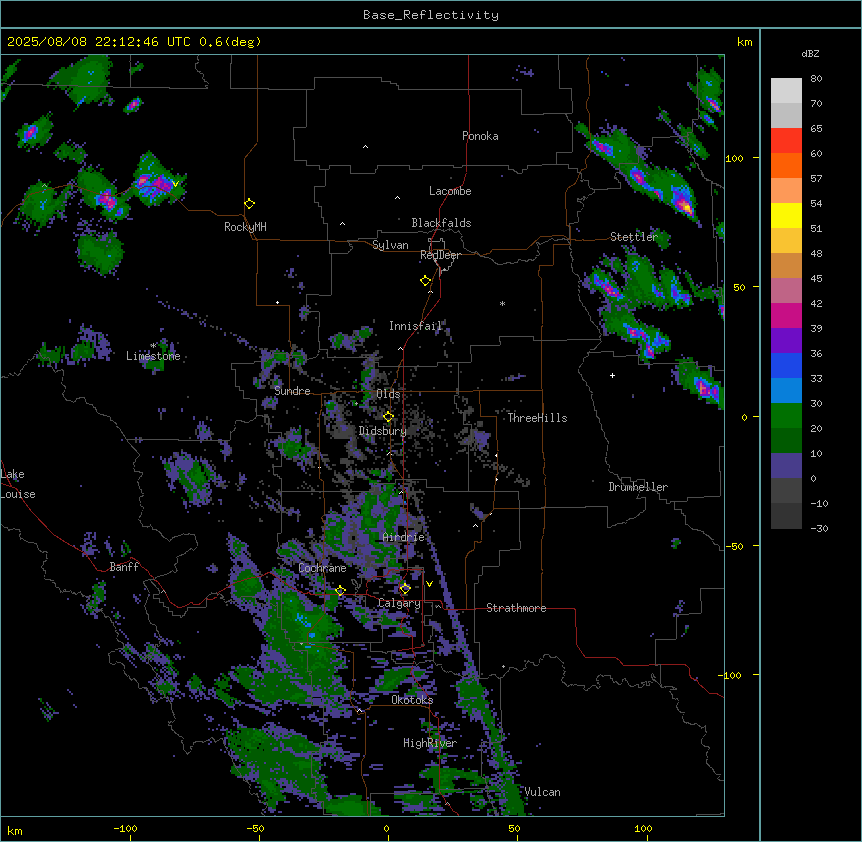
Task: Click the white plus marker north of Drumheller
Action: pyautogui.click(x=612, y=375)
